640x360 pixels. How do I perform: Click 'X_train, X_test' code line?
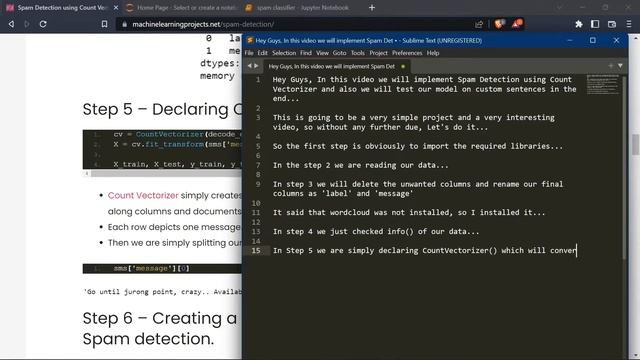(177, 164)
